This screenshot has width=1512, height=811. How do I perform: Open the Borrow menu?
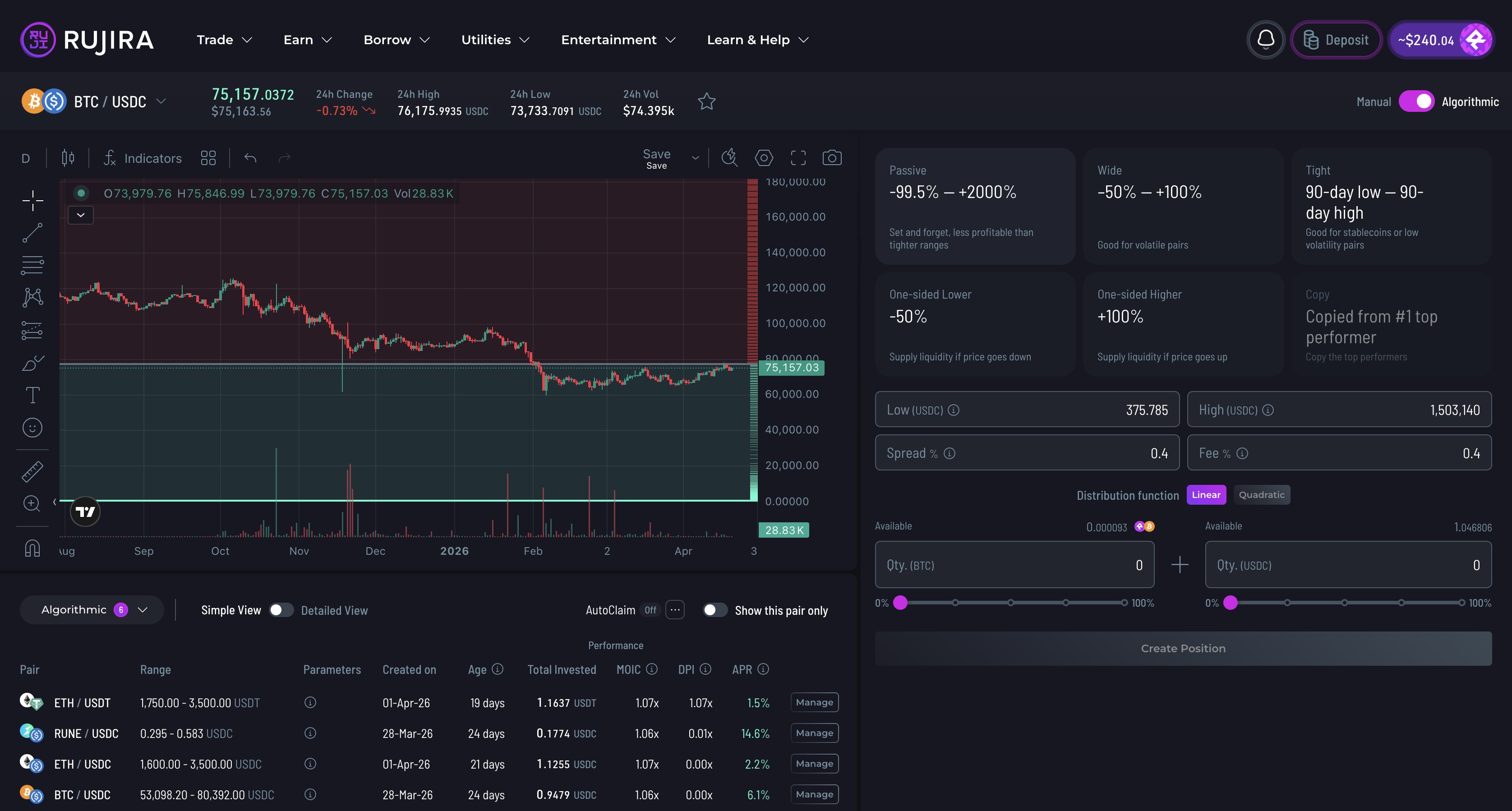pyautogui.click(x=397, y=40)
